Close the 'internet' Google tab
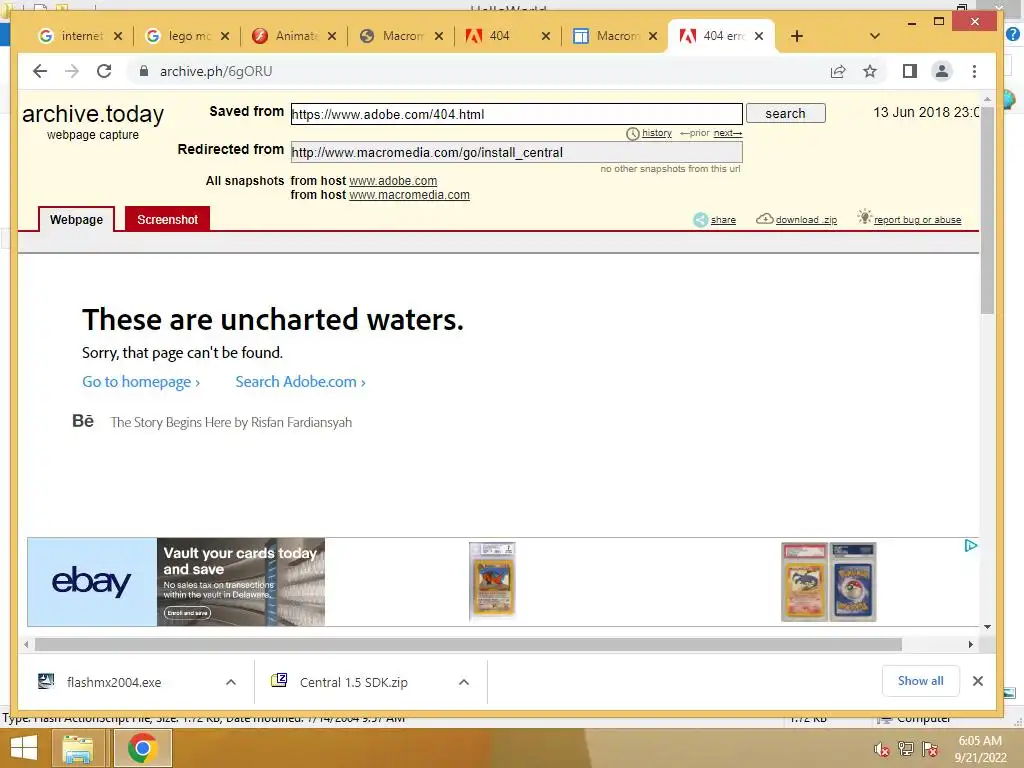 tap(118, 36)
